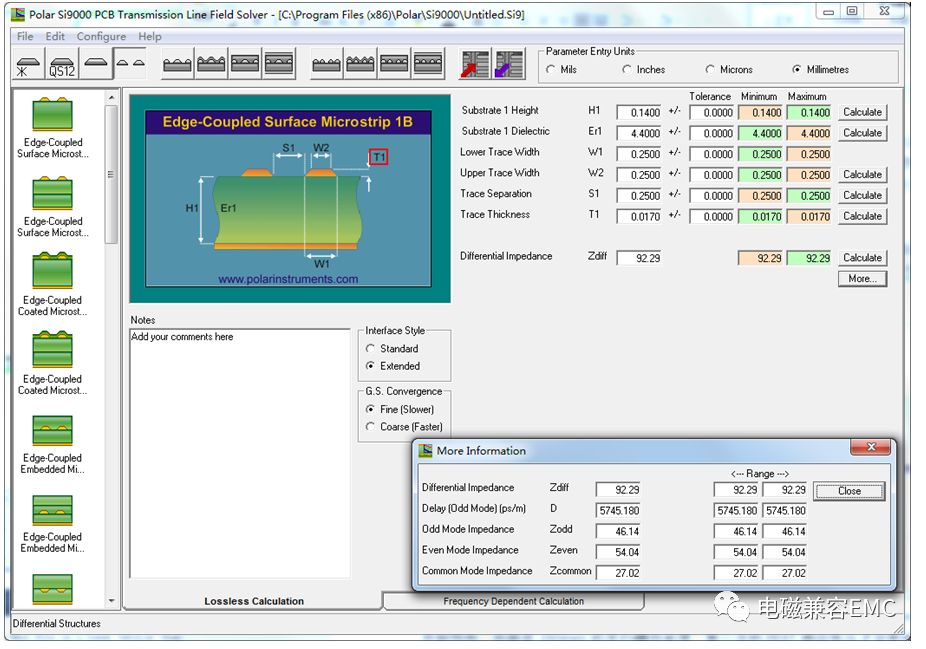Click the Delay 5745.180 value field
This screenshot has width=926, height=649.
618,510
